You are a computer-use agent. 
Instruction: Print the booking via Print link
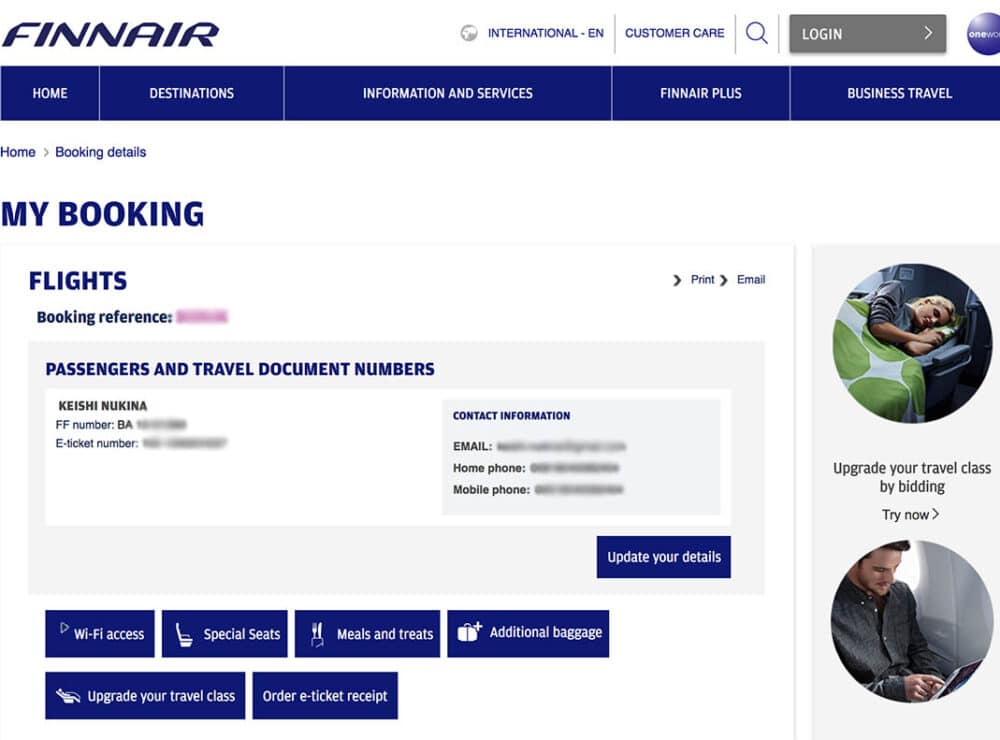pos(702,279)
